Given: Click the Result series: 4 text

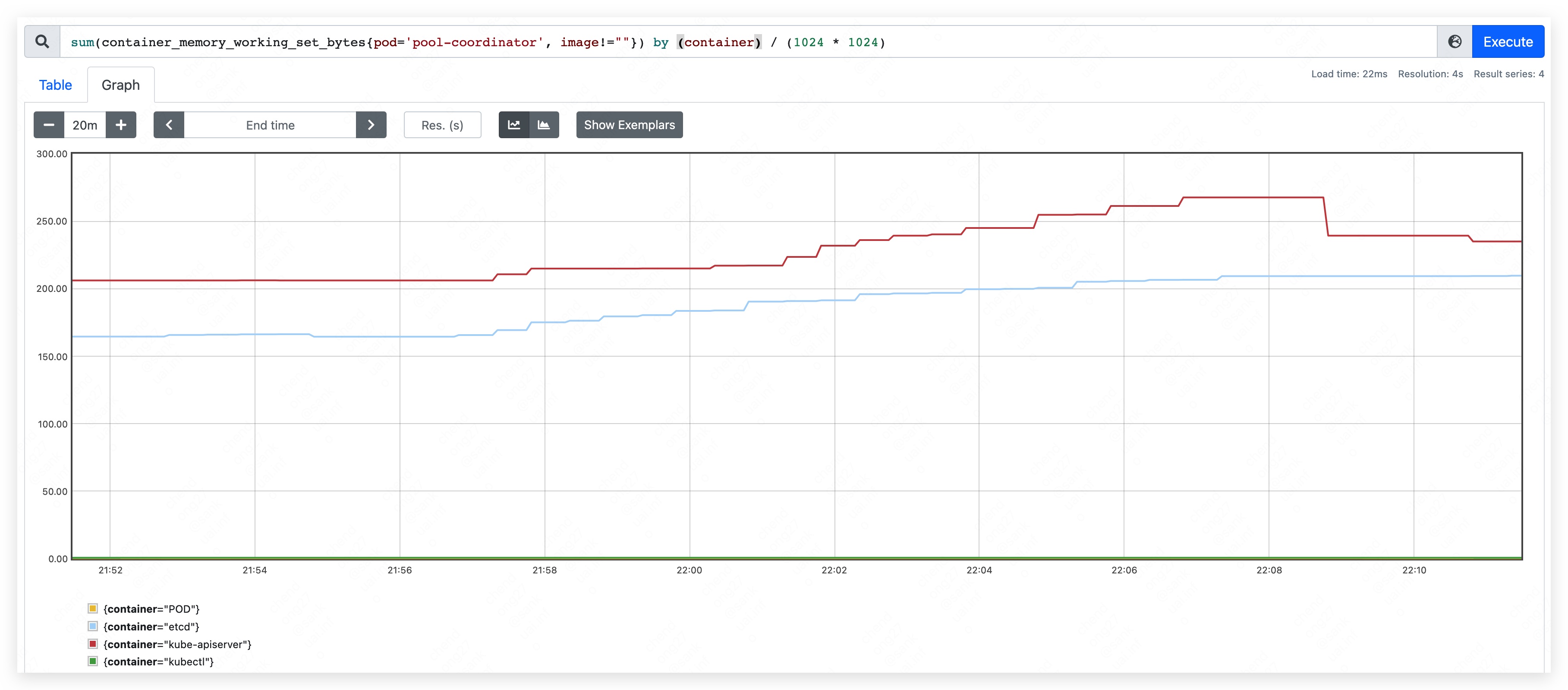Looking at the screenshot, I should click(x=1508, y=74).
